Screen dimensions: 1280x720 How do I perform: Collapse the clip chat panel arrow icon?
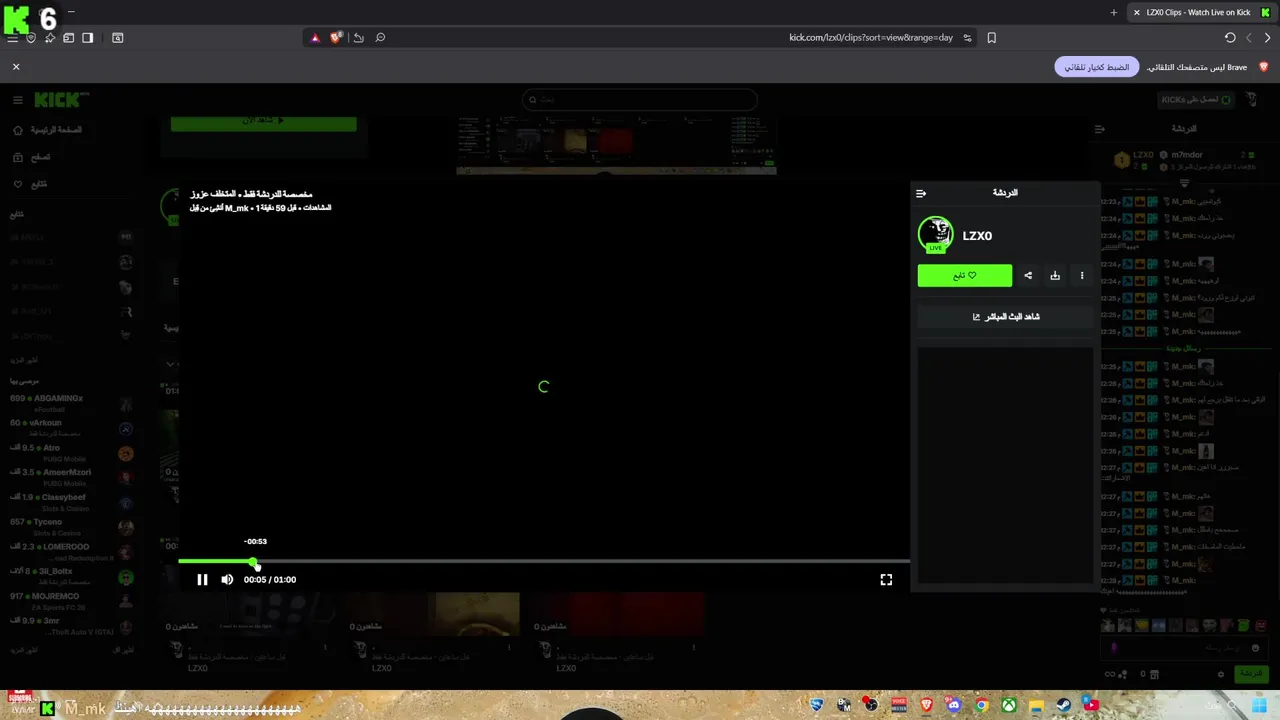pos(921,193)
